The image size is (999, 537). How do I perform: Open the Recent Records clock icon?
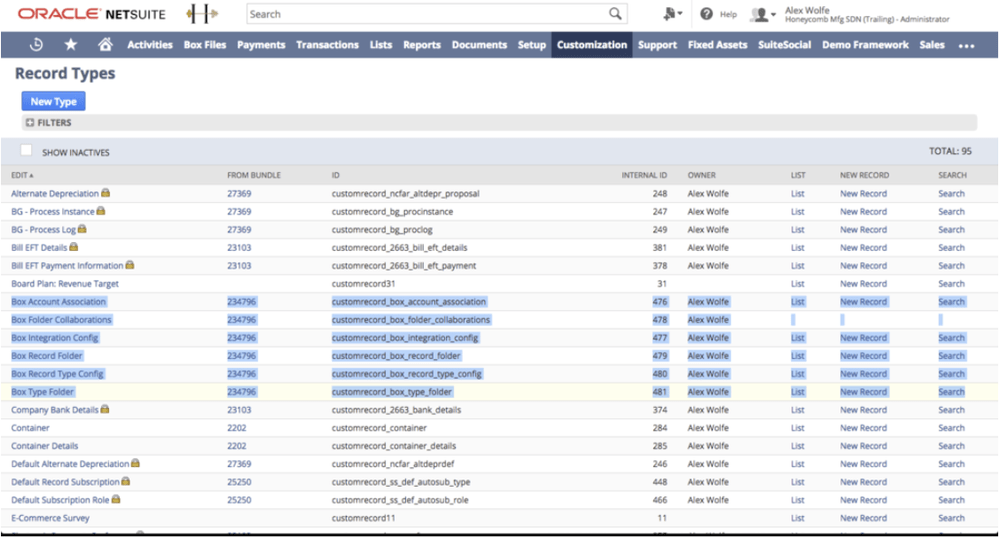[x=36, y=45]
